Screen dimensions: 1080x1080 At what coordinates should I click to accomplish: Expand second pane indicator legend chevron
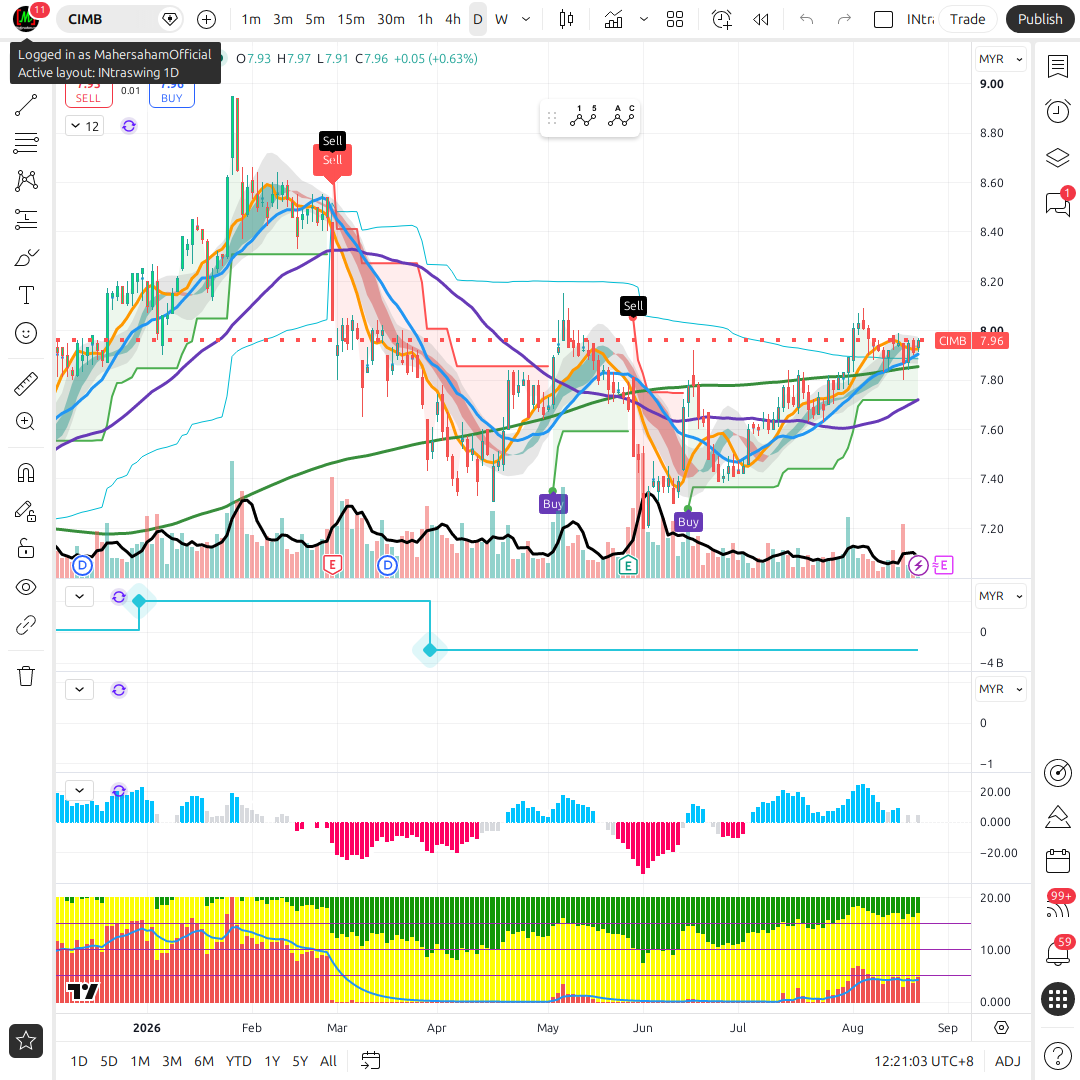click(80, 596)
